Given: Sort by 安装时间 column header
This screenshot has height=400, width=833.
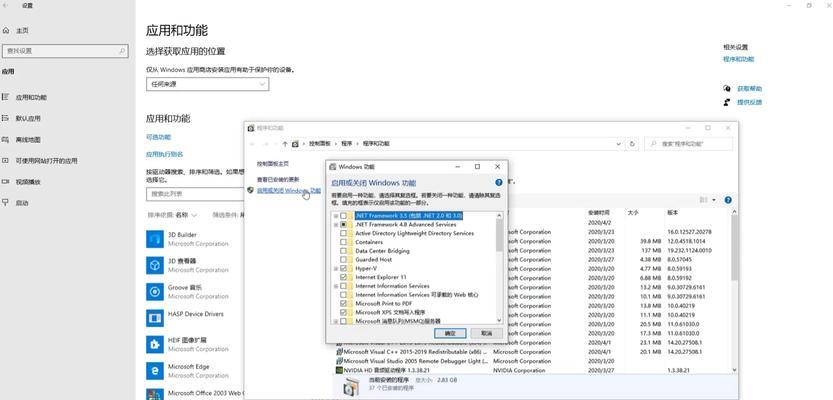Looking at the screenshot, I should click(x=599, y=212).
